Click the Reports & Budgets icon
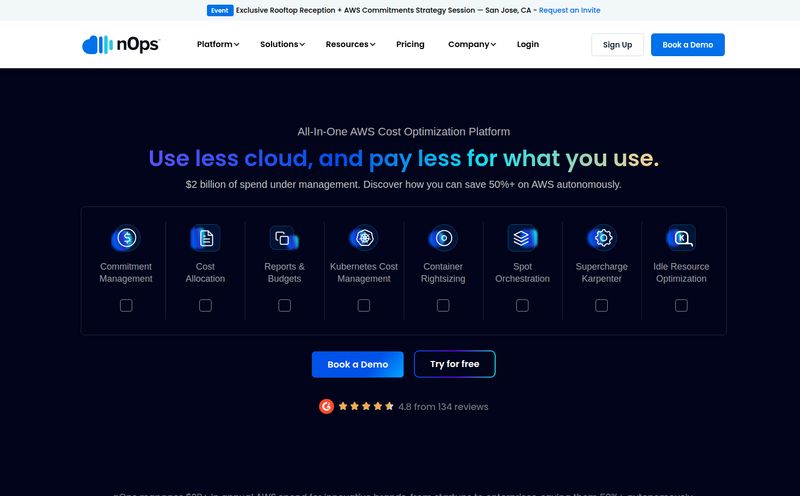The width and height of the screenshot is (800, 496). [x=284, y=238]
